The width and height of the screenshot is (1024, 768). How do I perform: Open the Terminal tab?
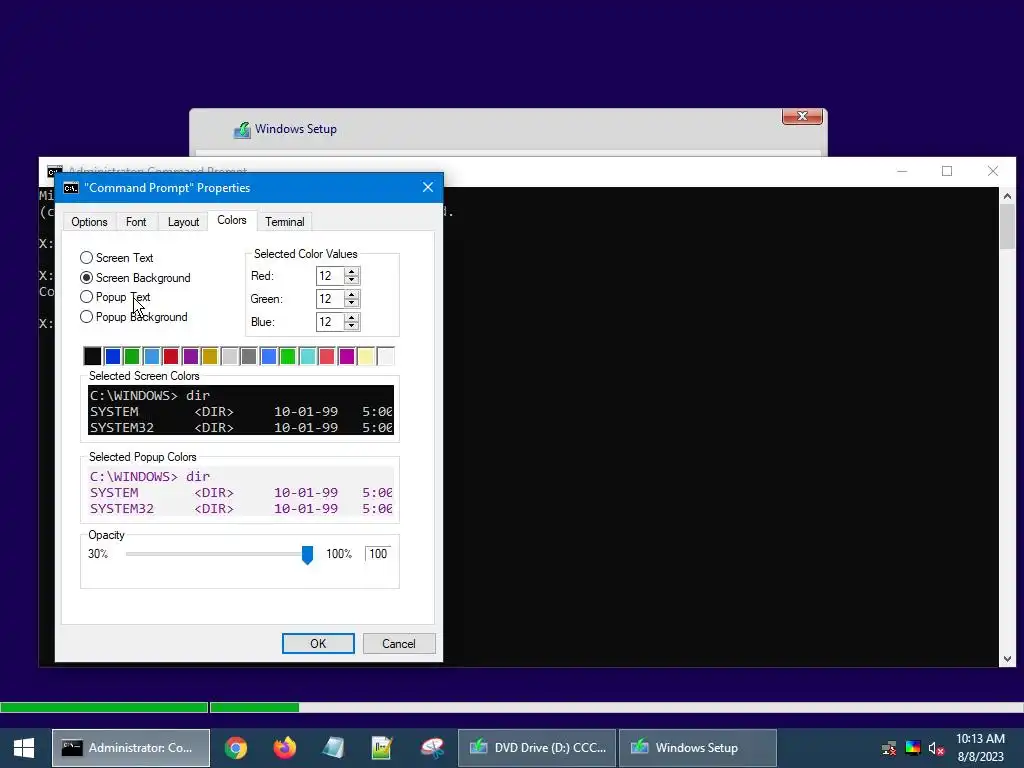[x=284, y=222]
